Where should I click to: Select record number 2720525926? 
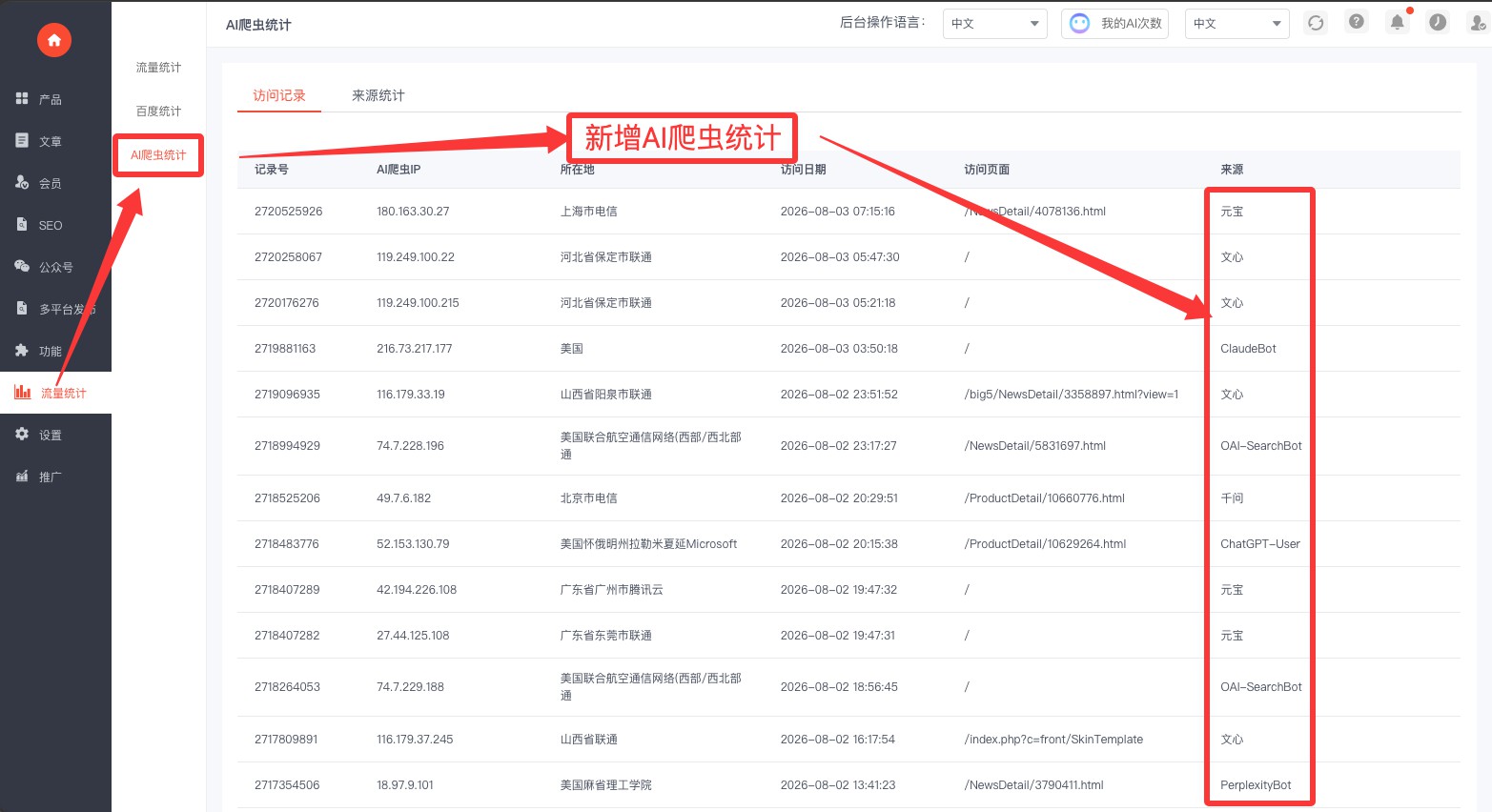pos(289,212)
